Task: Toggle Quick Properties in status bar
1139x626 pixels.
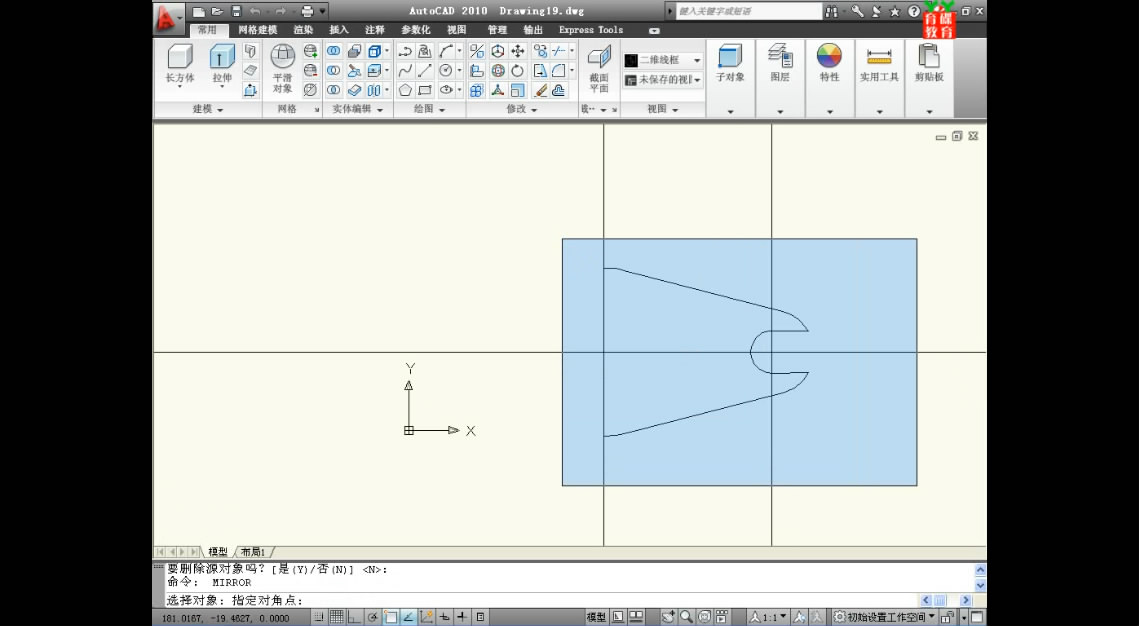Action: [480, 617]
